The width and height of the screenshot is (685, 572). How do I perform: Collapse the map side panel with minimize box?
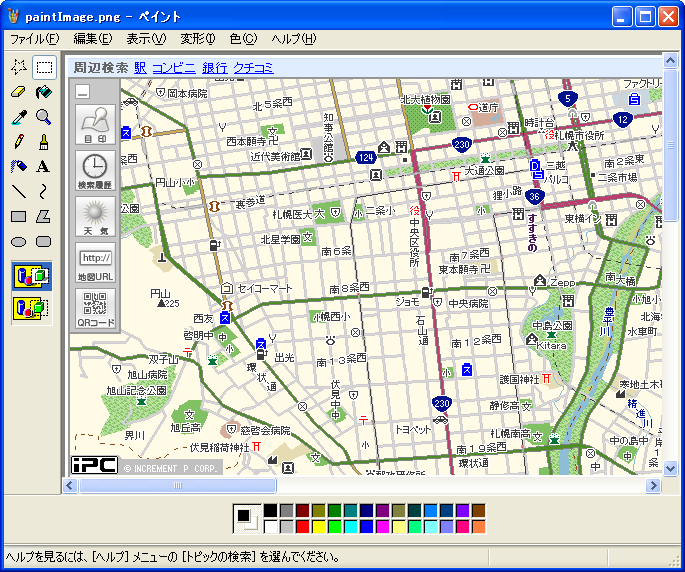pos(83,91)
